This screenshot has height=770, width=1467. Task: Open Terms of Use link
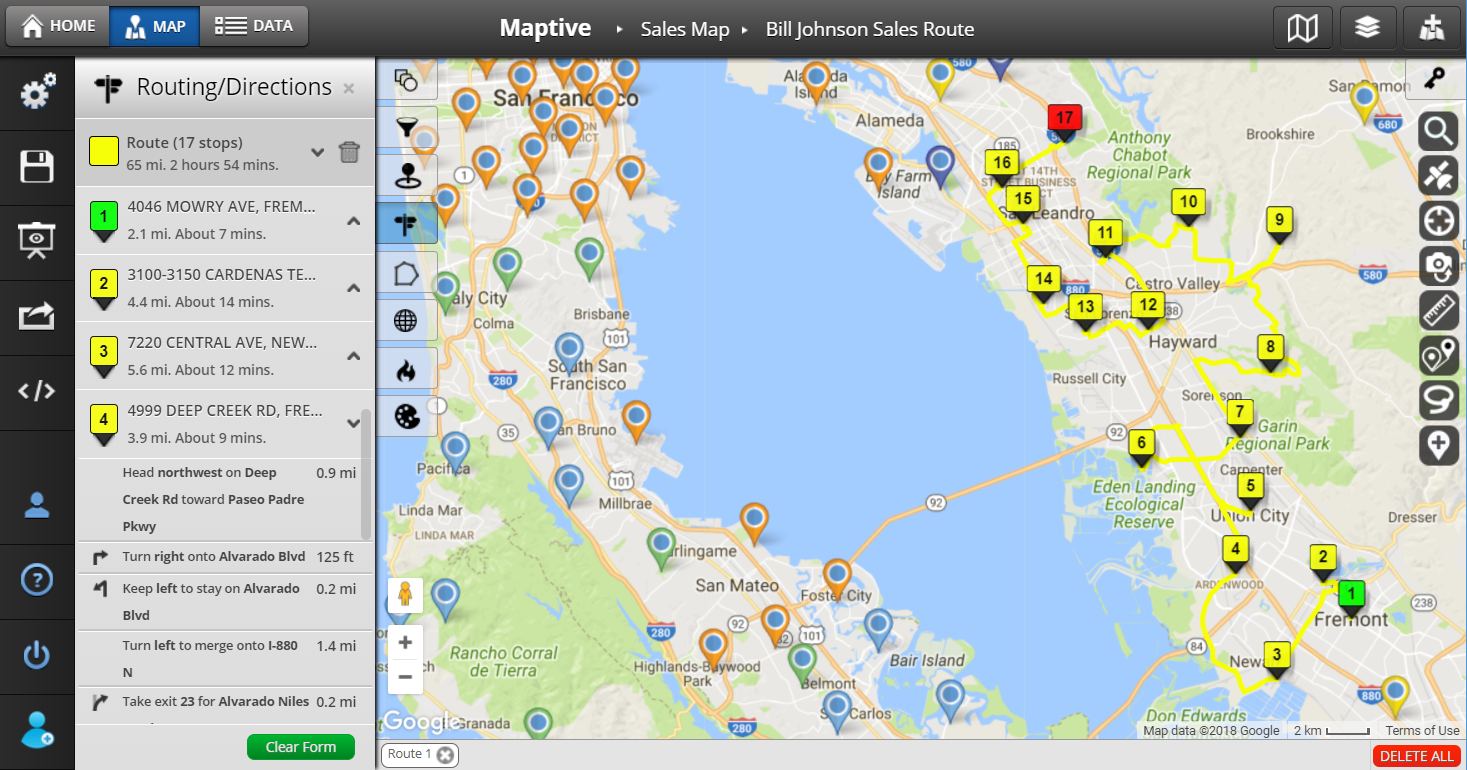[1422, 731]
